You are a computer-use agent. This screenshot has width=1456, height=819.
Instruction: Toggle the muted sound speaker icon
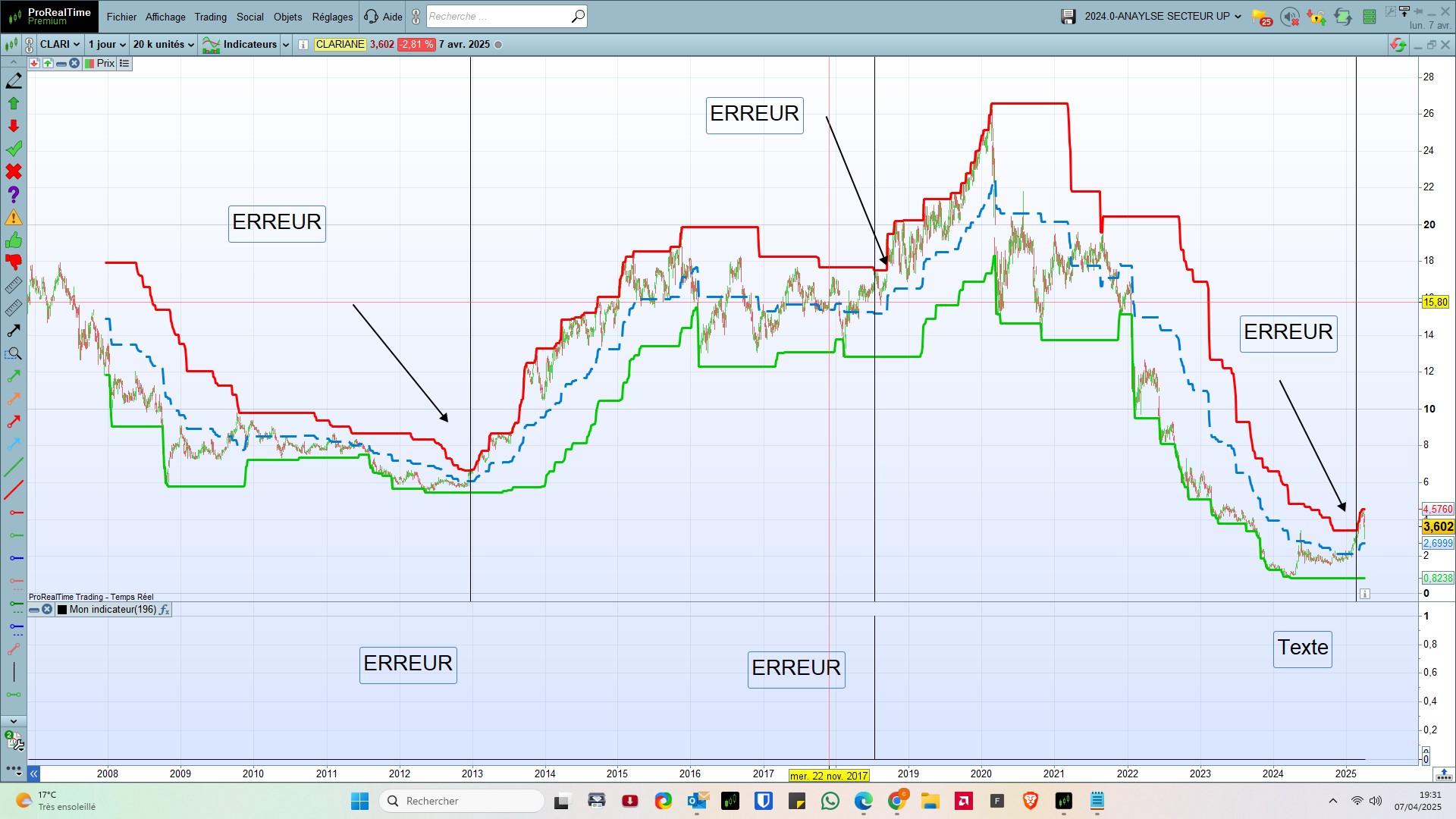coord(1289,17)
